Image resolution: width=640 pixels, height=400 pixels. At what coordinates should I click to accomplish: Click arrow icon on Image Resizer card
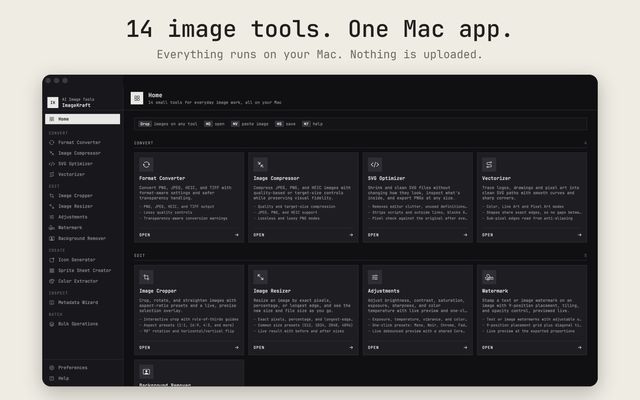point(351,347)
